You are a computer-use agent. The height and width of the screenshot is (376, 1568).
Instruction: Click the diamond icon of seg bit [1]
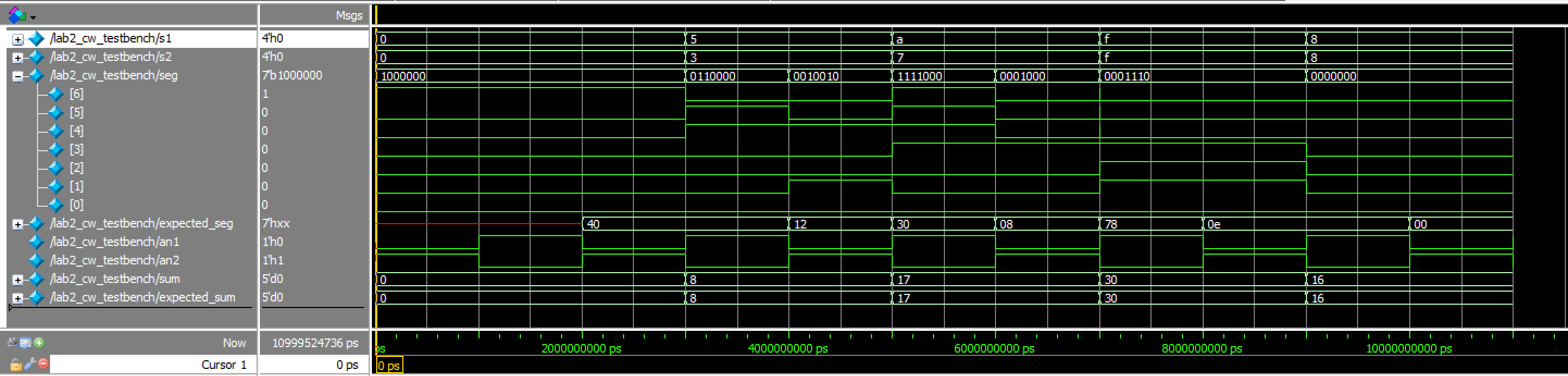click(x=56, y=186)
